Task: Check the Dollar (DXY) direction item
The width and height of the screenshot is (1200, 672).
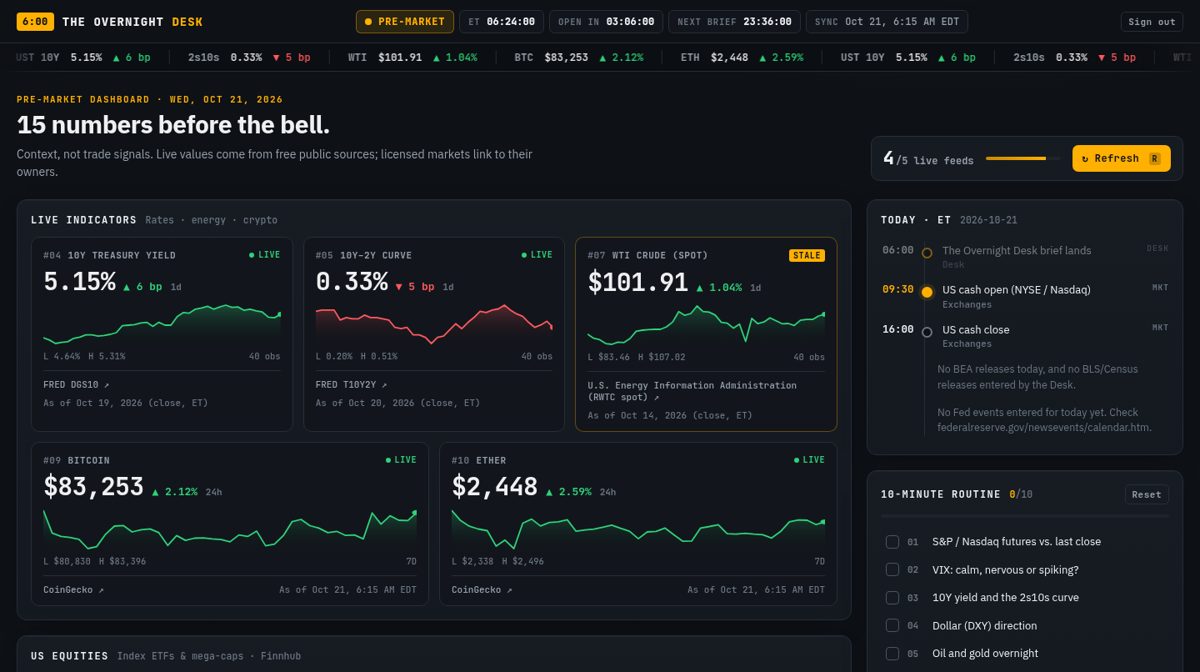Action: (x=892, y=626)
